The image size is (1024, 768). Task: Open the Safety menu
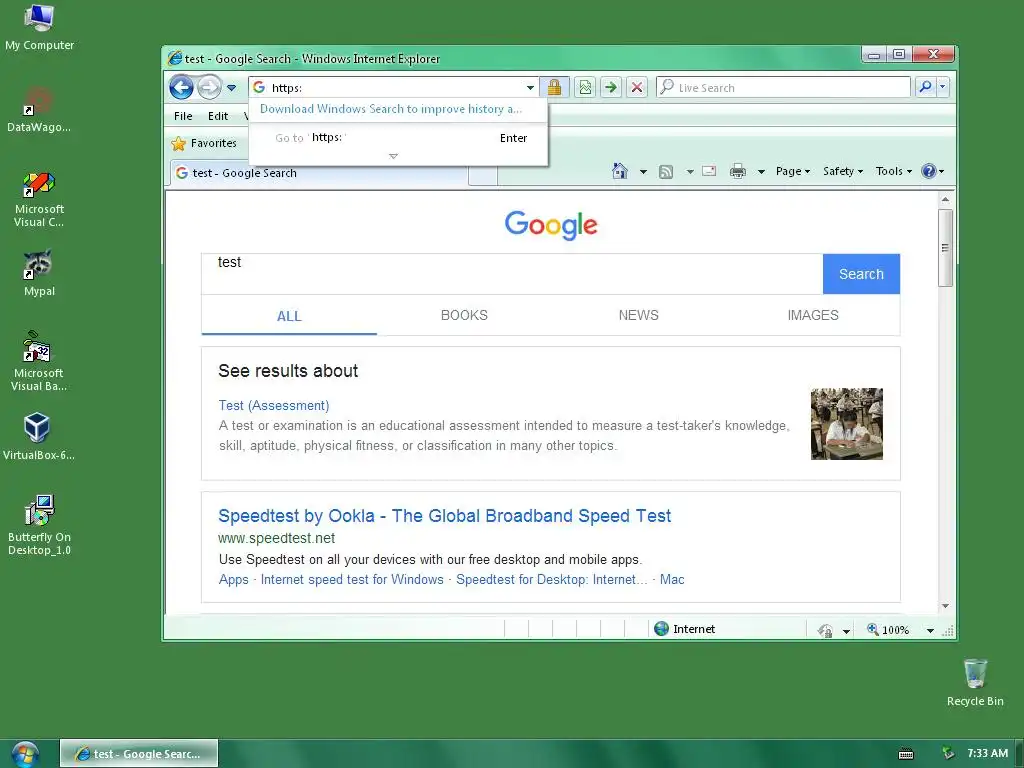click(842, 171)
